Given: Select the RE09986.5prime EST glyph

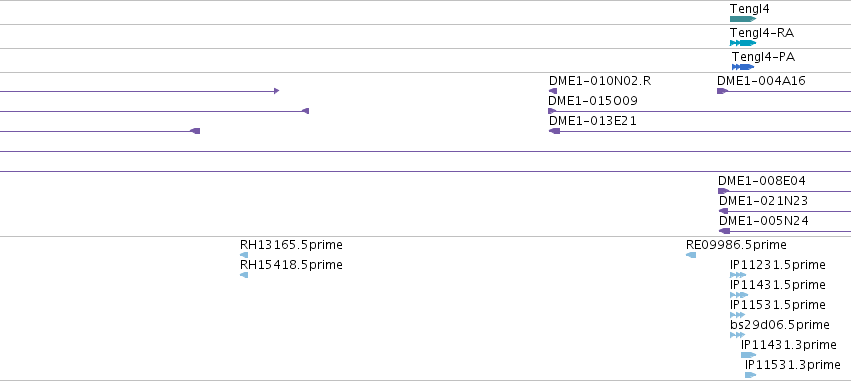Looking at the screenshot, I should (x=691, y=255).
